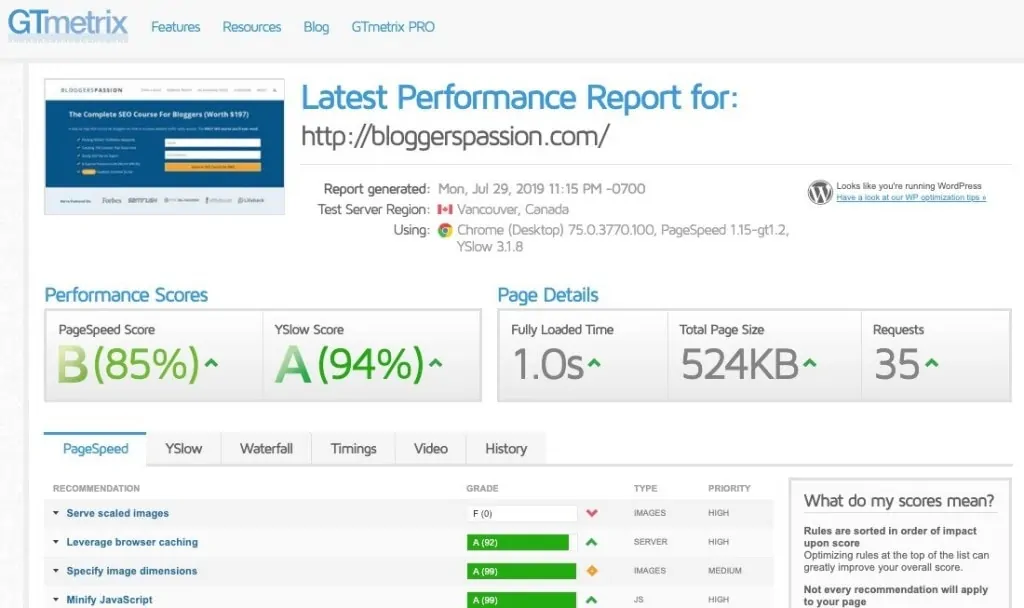Open GTmetrix PRO

coord(392,27)
